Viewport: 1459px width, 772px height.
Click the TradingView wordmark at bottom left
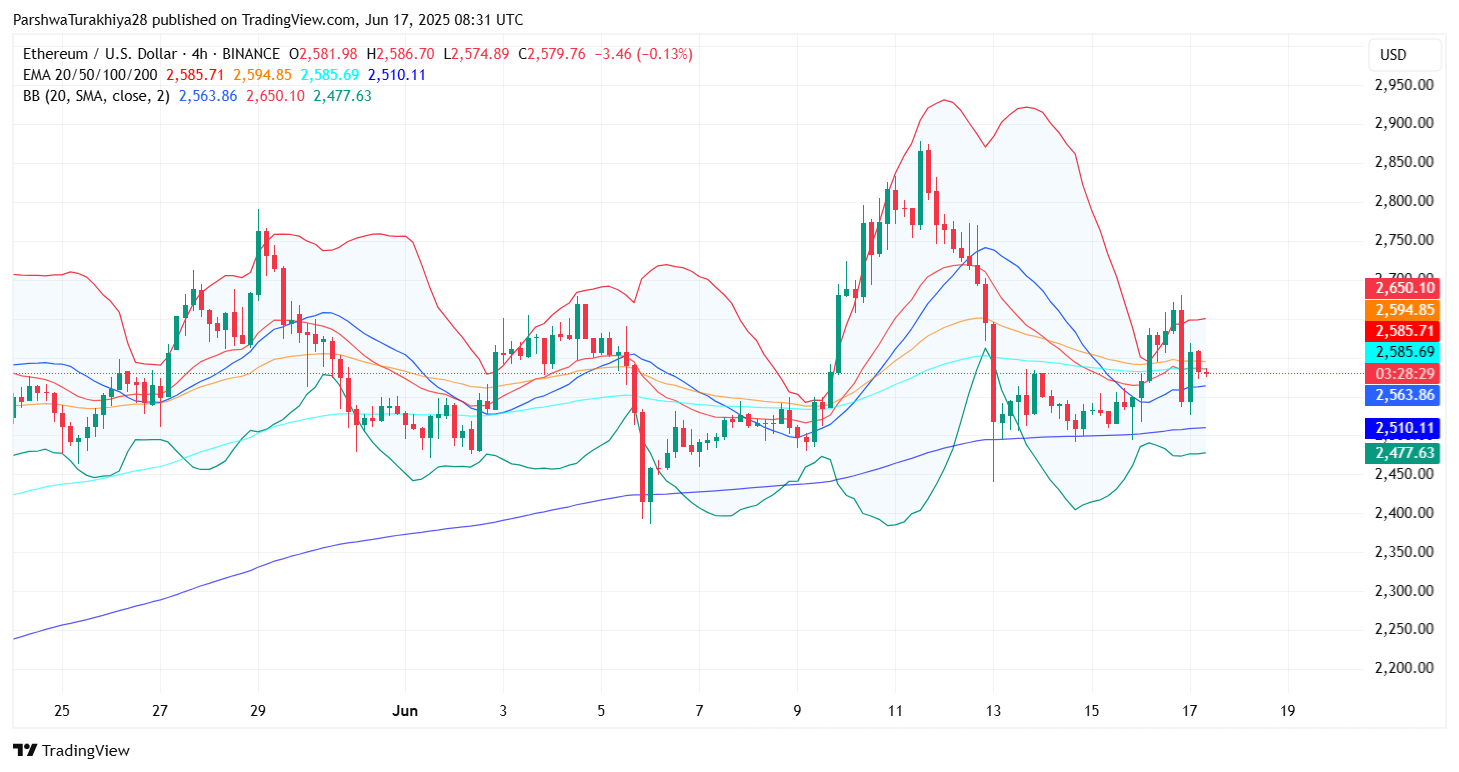click(86, 750)
